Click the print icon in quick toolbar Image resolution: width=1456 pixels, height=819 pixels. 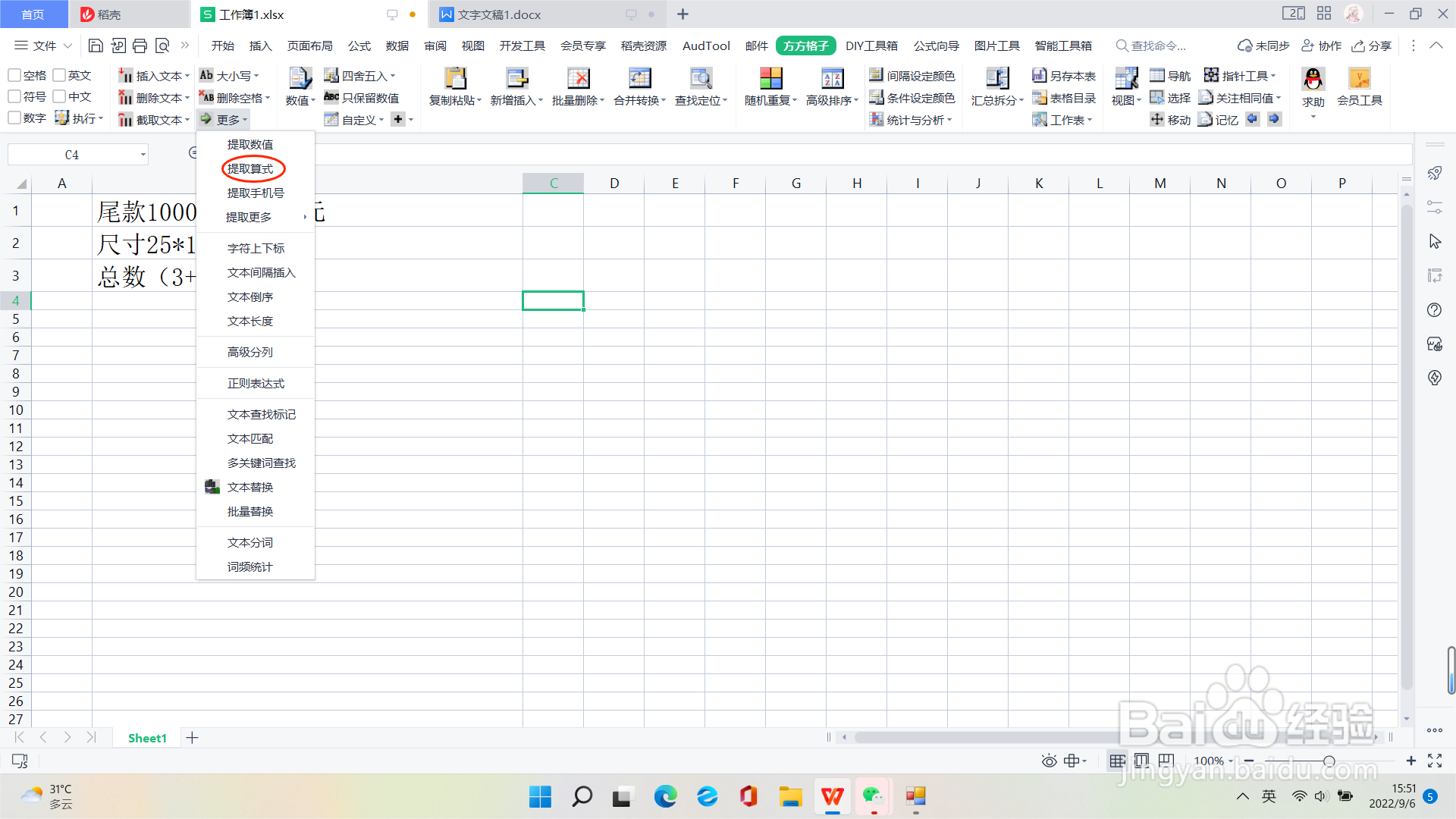(140, 46)
